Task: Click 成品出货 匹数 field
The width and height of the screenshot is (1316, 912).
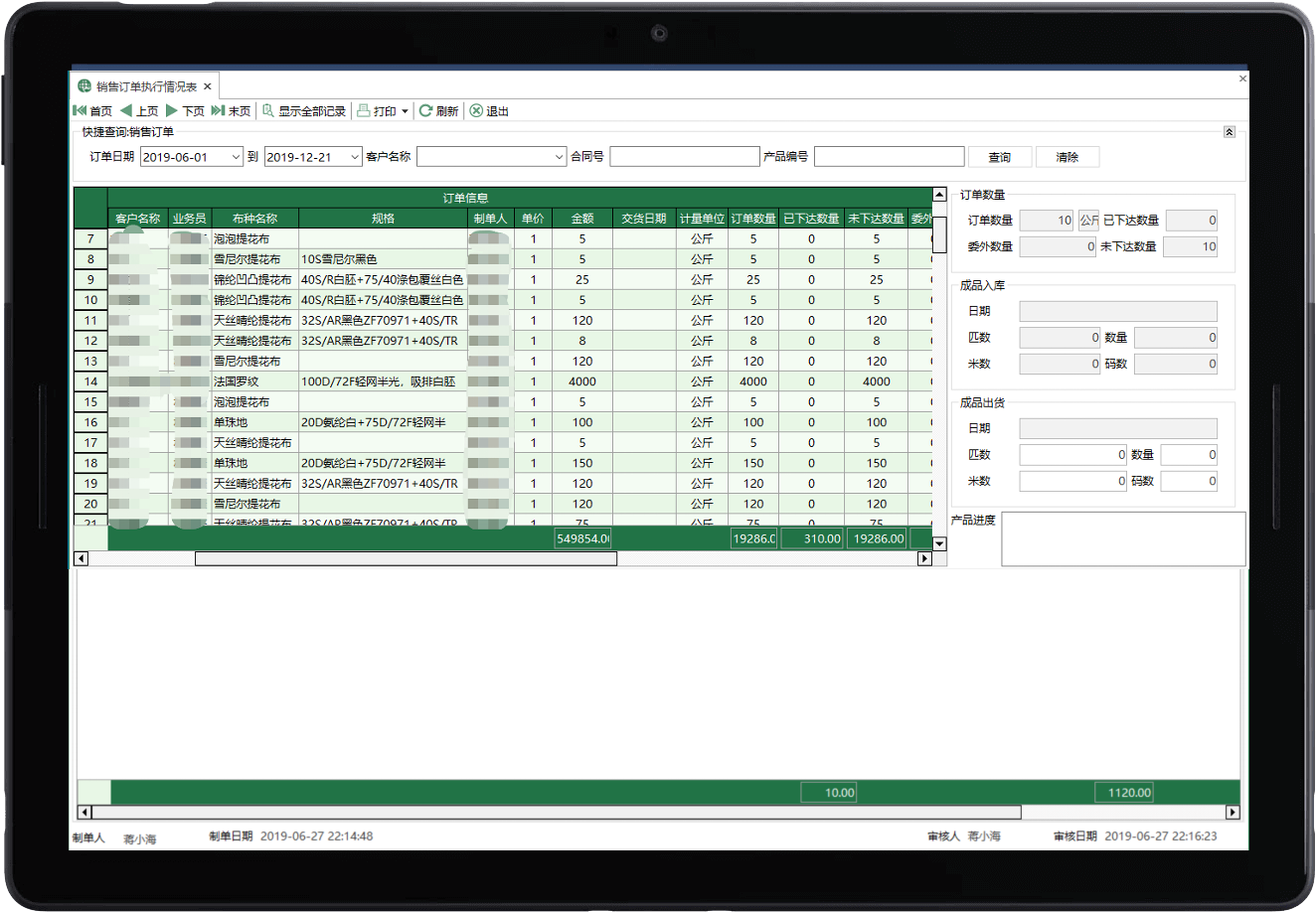Action: 1073,455
